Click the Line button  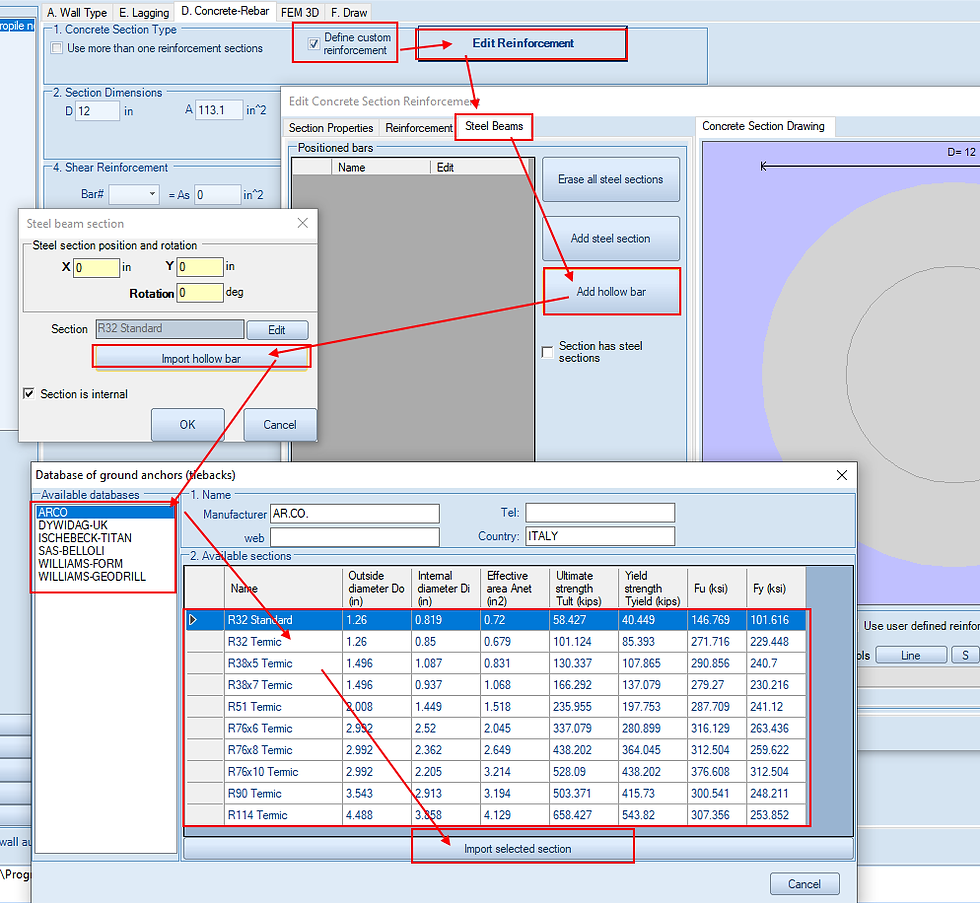[x=911, y=656]
